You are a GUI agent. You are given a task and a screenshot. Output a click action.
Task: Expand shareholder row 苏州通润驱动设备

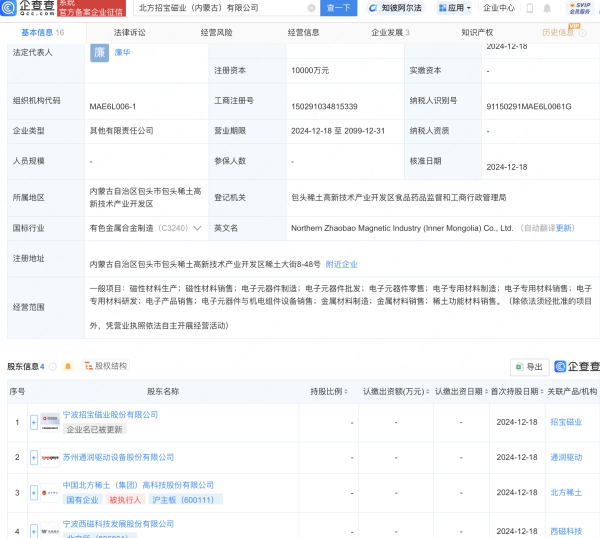pos(34,458)
